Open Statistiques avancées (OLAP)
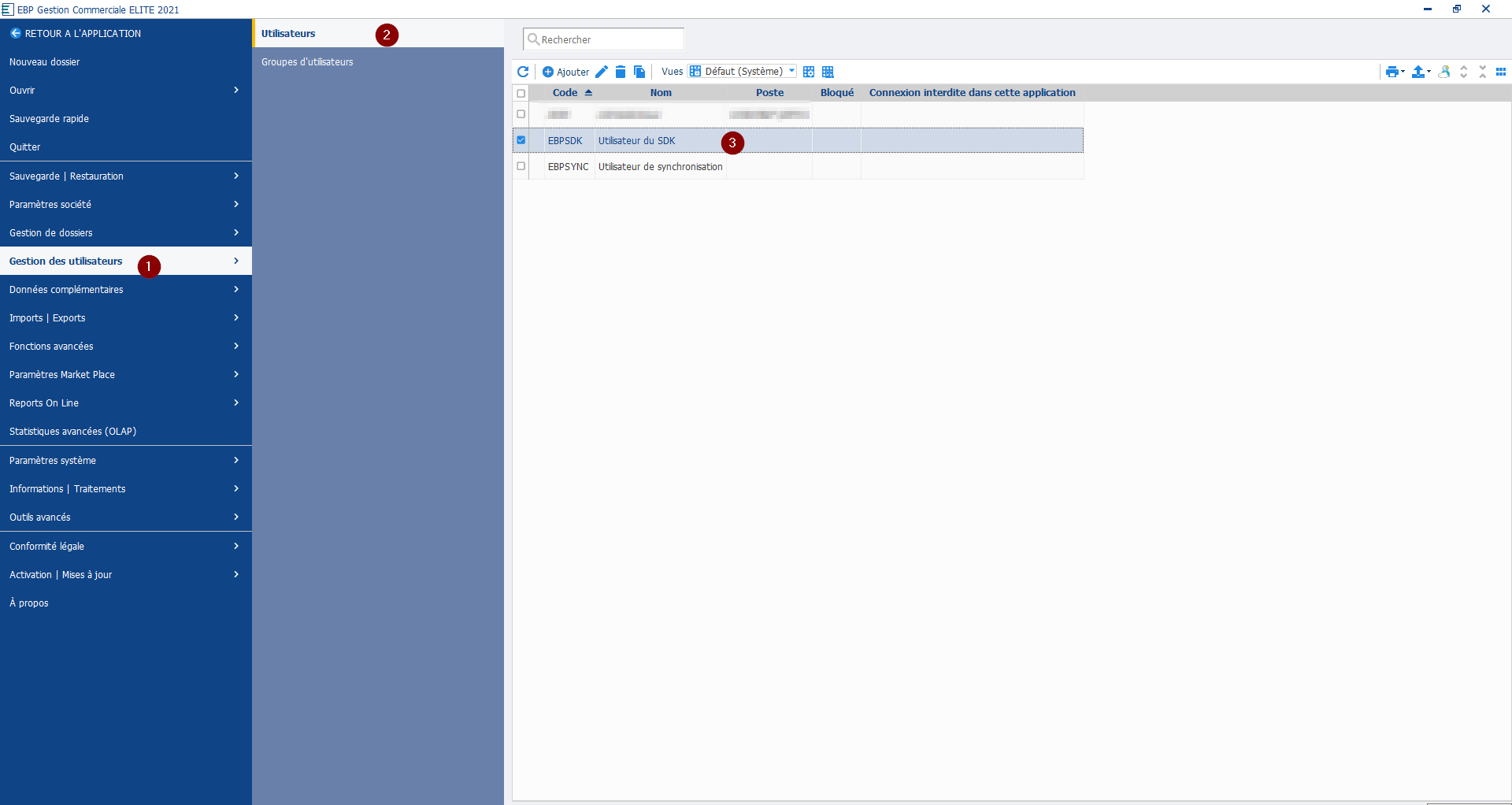Screen dimensions: 1512x805 [x=126, y=431]
